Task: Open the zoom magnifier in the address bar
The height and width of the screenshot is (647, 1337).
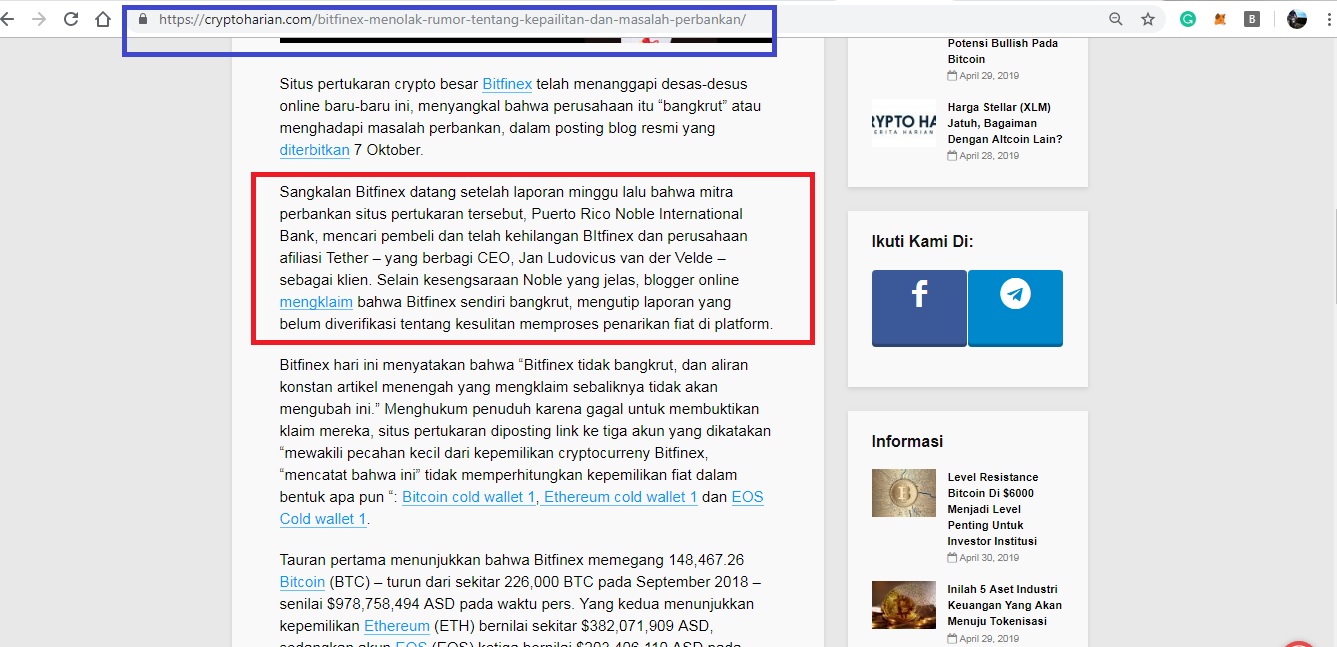Action: [x=1116, y=19]
